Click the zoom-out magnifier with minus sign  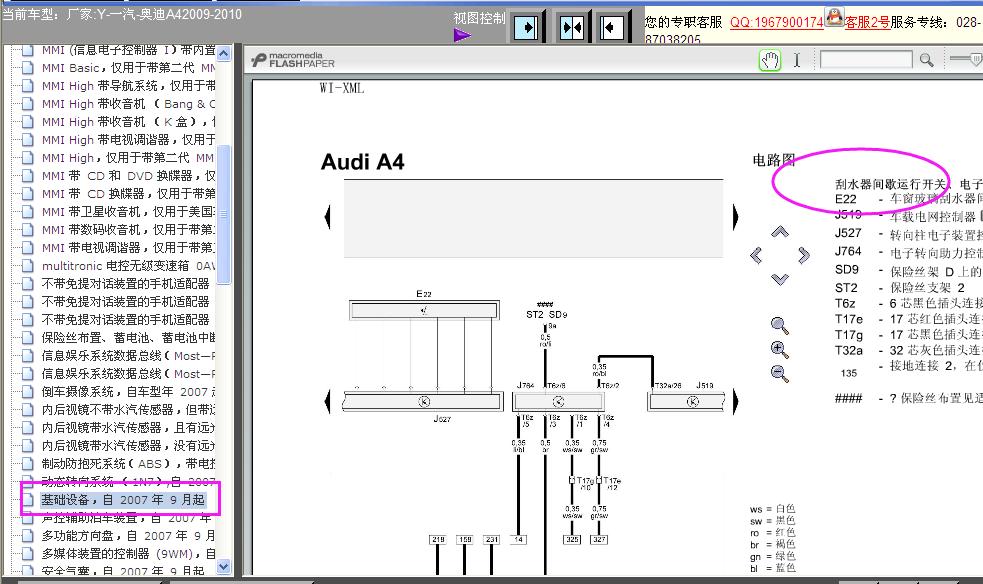(779, 373)
